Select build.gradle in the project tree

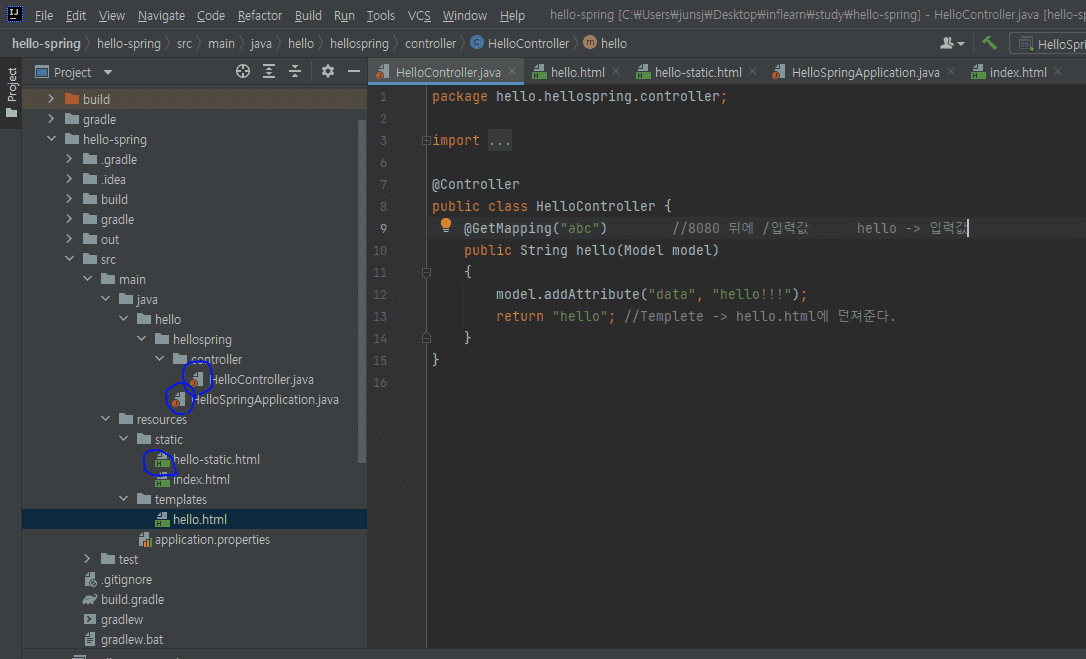pyautogui.click(x=132, y=599)
